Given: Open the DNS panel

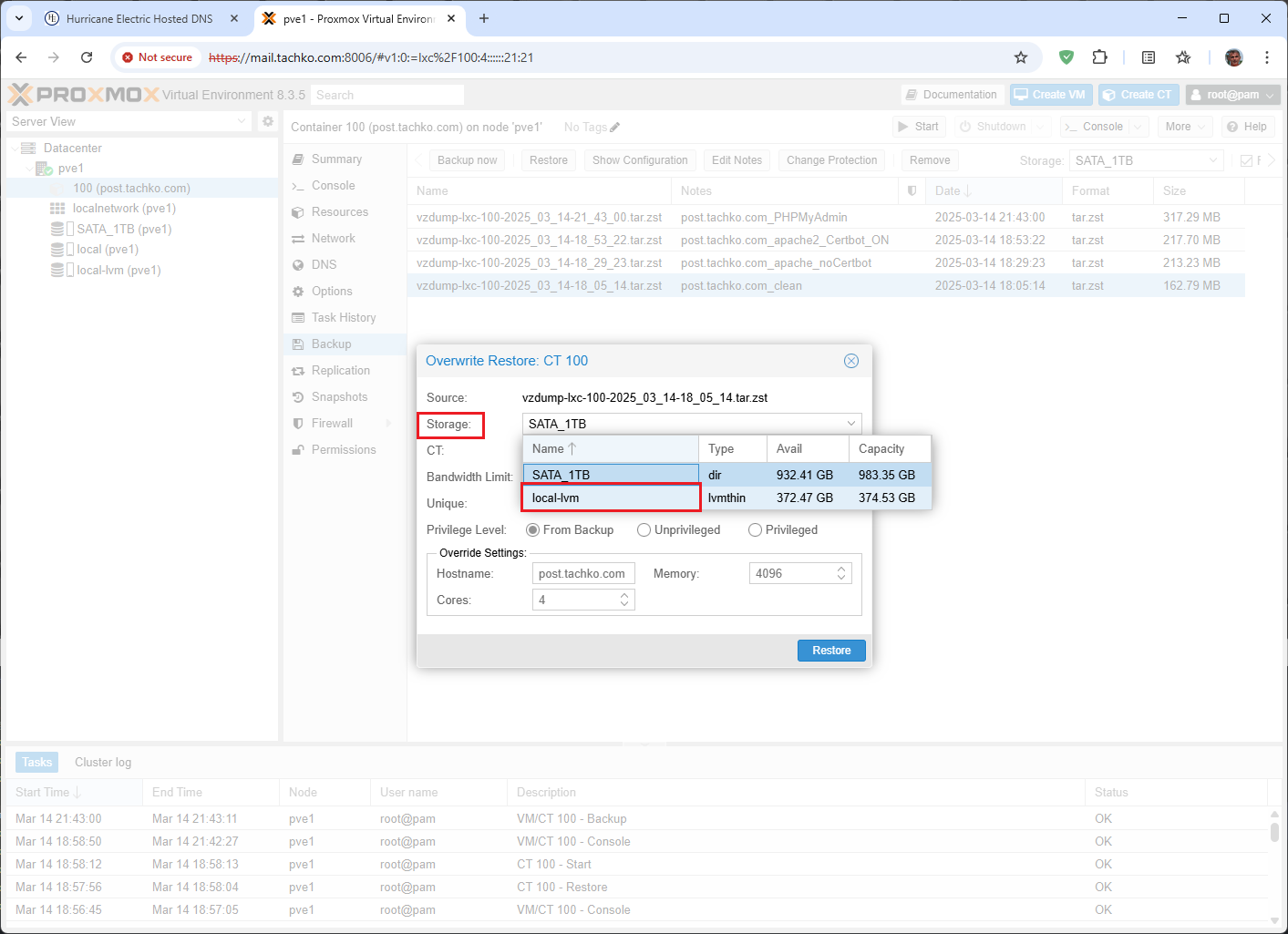Looking at the screenshot, I should click(324, 265).
